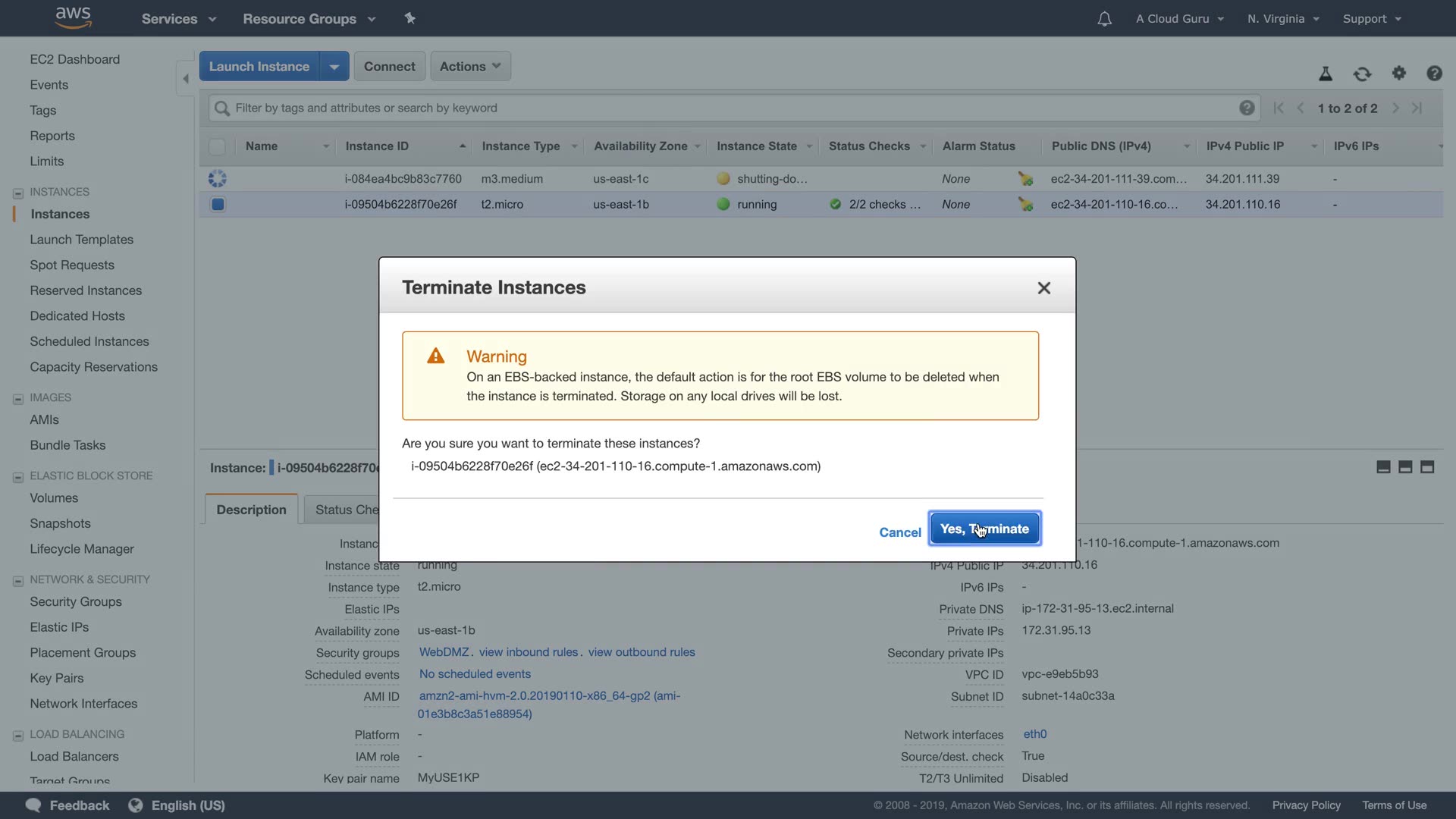
Task: Click alarm icon for running instance
Action: (1025, 205)
